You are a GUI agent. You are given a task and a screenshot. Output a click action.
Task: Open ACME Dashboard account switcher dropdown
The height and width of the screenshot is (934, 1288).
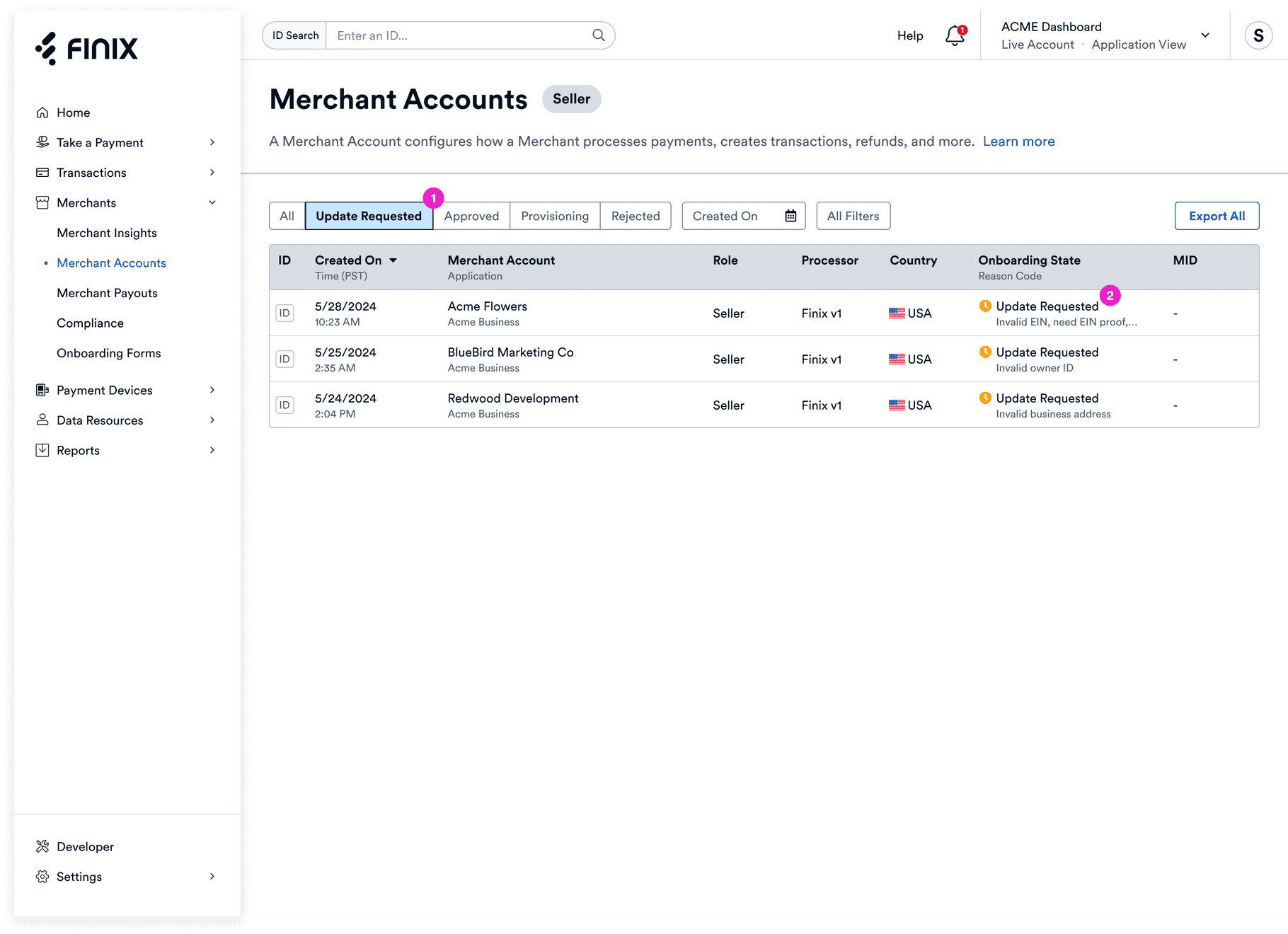click(1204, 35)
